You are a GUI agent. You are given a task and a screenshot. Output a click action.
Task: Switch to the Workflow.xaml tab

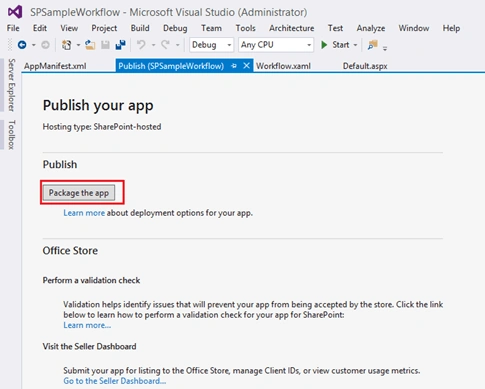tap(283, 66)
